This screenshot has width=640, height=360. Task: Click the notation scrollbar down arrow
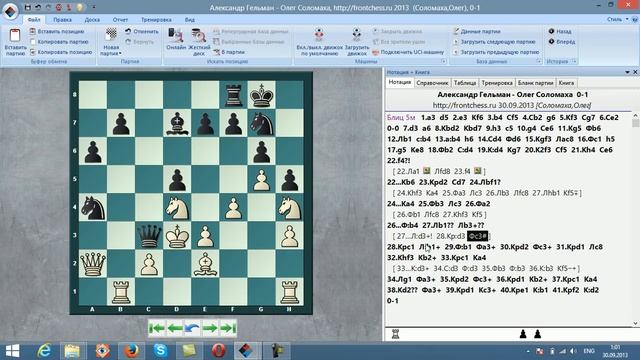click(635, 324)
